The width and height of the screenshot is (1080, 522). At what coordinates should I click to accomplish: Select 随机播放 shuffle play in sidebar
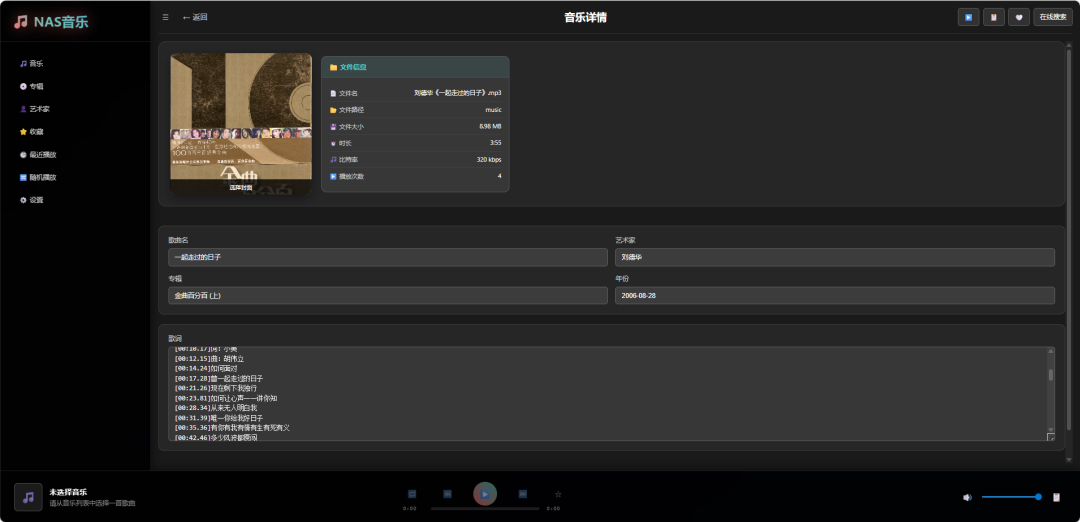point(41,178)
